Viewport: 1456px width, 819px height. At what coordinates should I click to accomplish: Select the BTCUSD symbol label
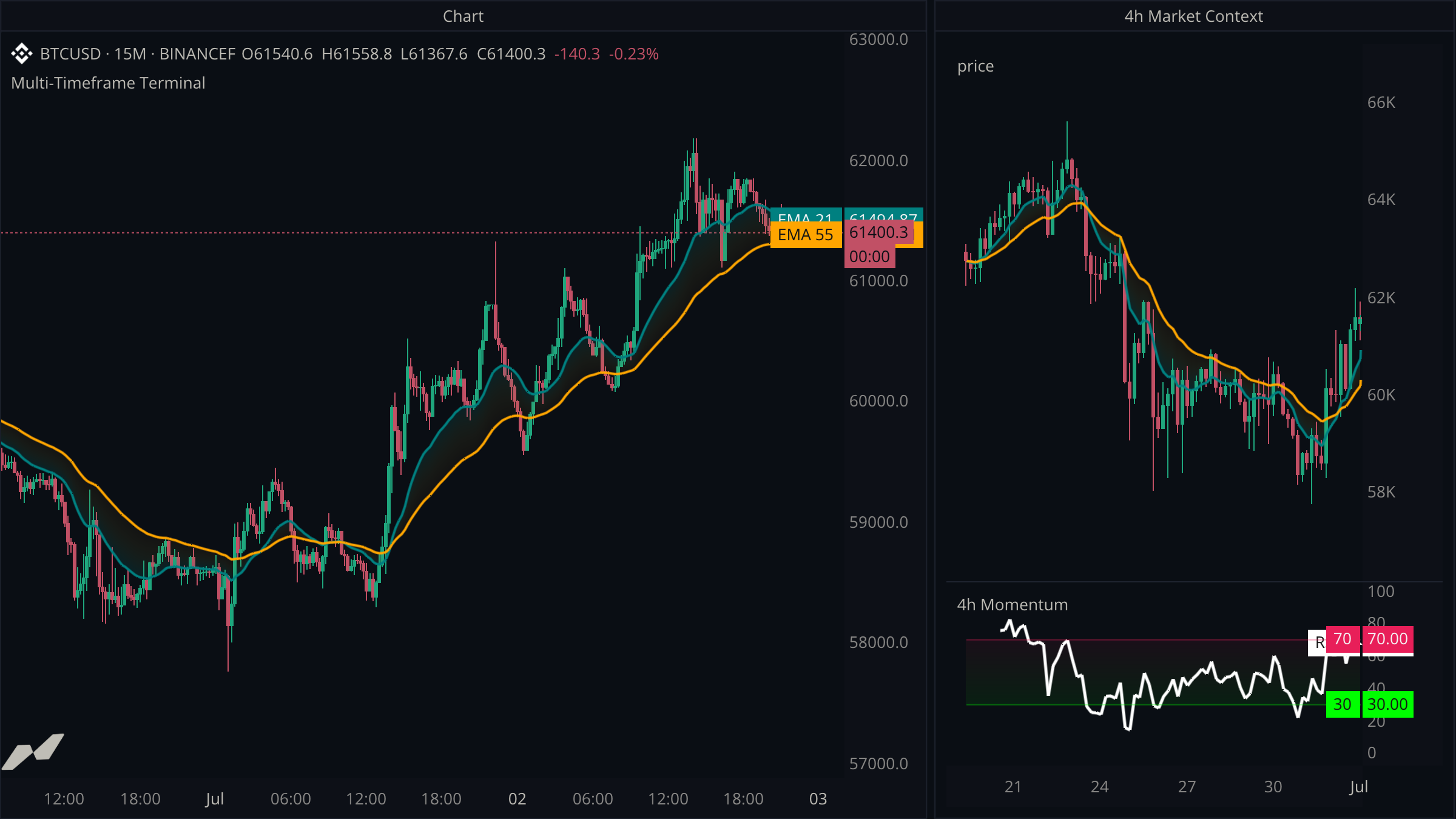click(x=70, y=54)
